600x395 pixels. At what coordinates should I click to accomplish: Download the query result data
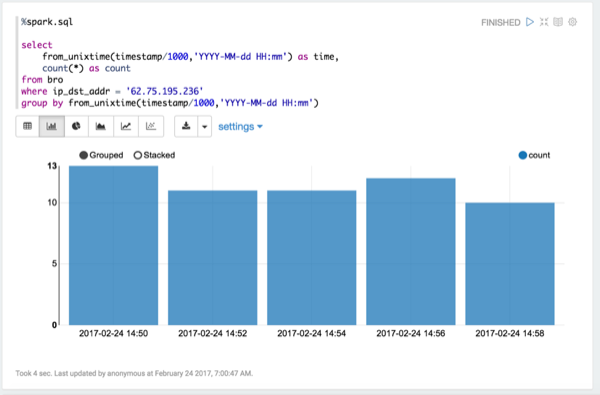point(186,126)
